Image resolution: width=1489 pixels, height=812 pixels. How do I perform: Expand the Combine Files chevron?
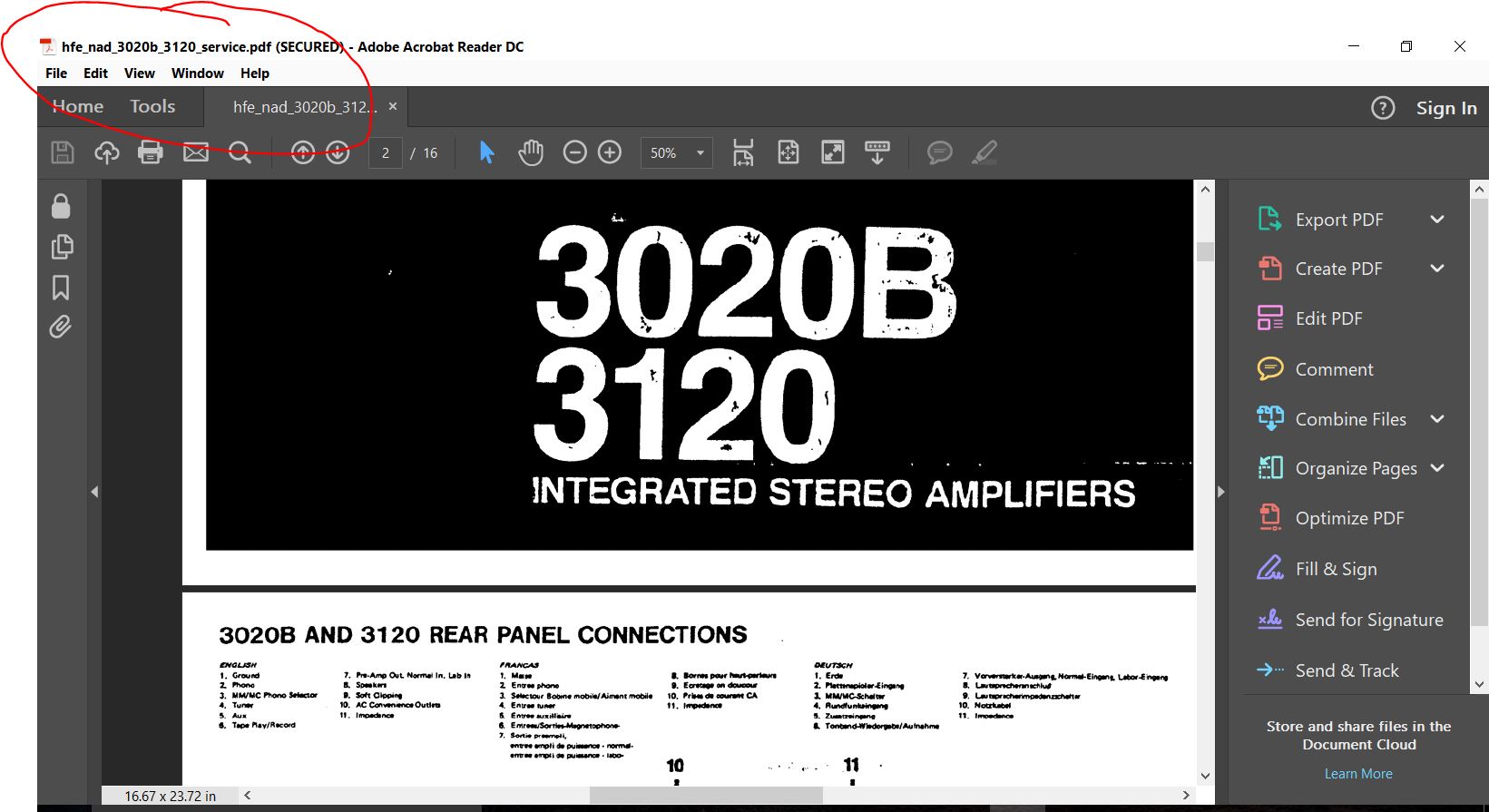[1437, 419]
